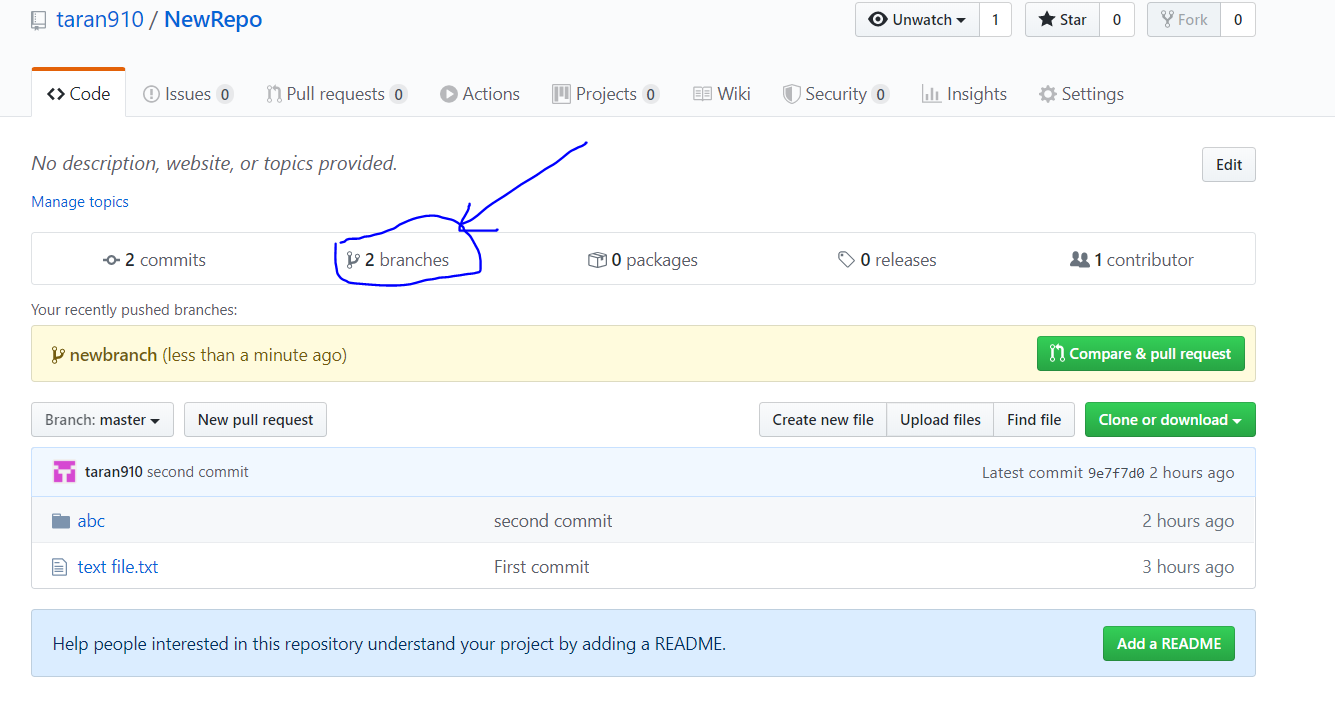
Task: Click the text file.txt file icon
Action: (61, 567)
